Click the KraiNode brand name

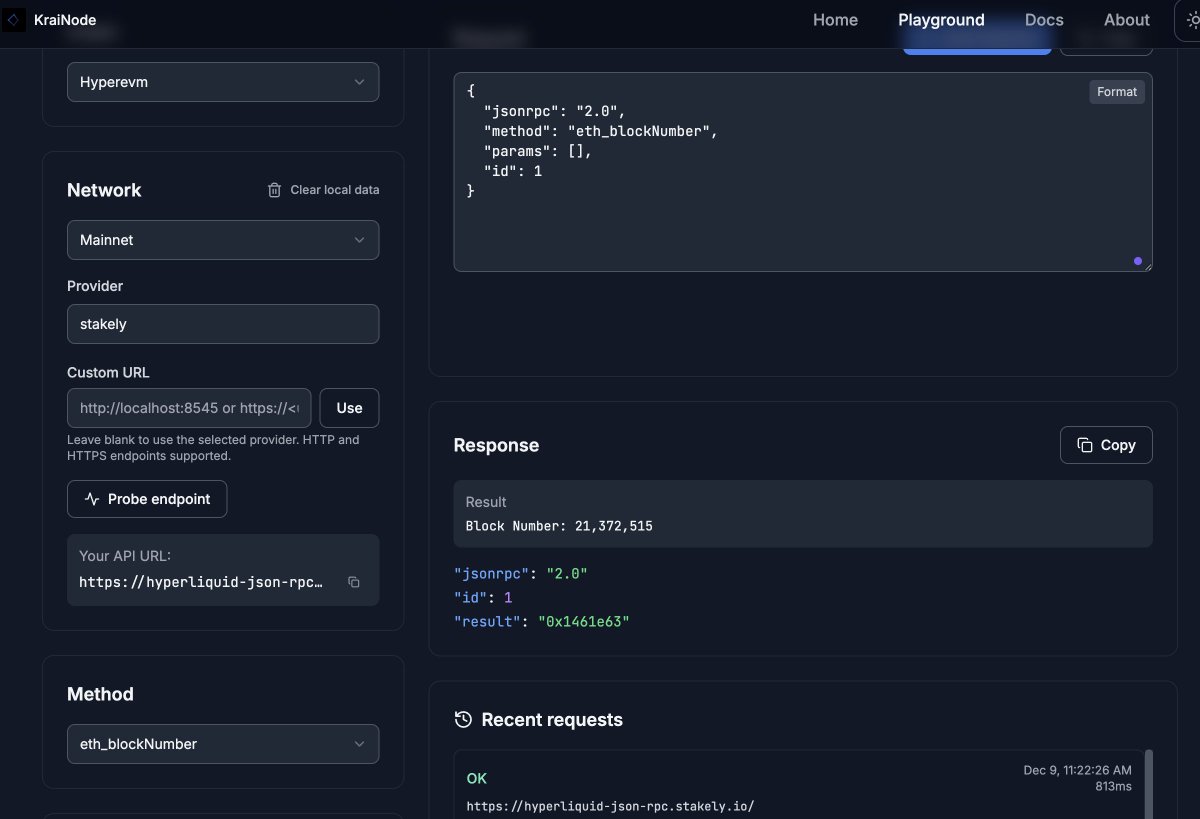(x=65, y=20)
